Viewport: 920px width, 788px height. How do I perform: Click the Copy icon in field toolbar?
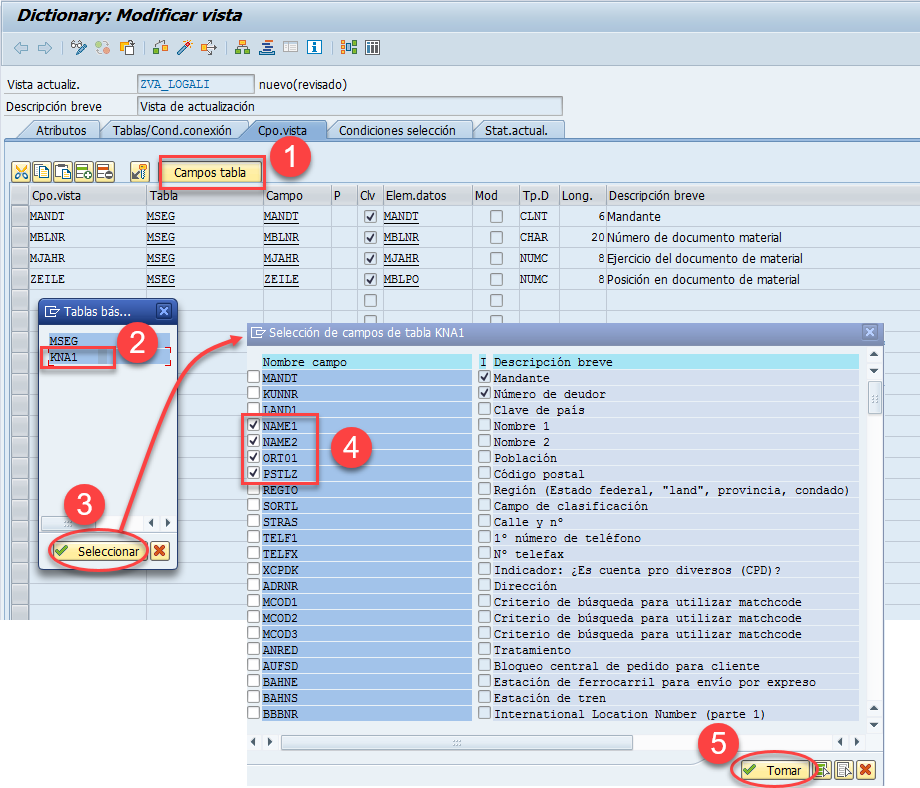[42, 172]
